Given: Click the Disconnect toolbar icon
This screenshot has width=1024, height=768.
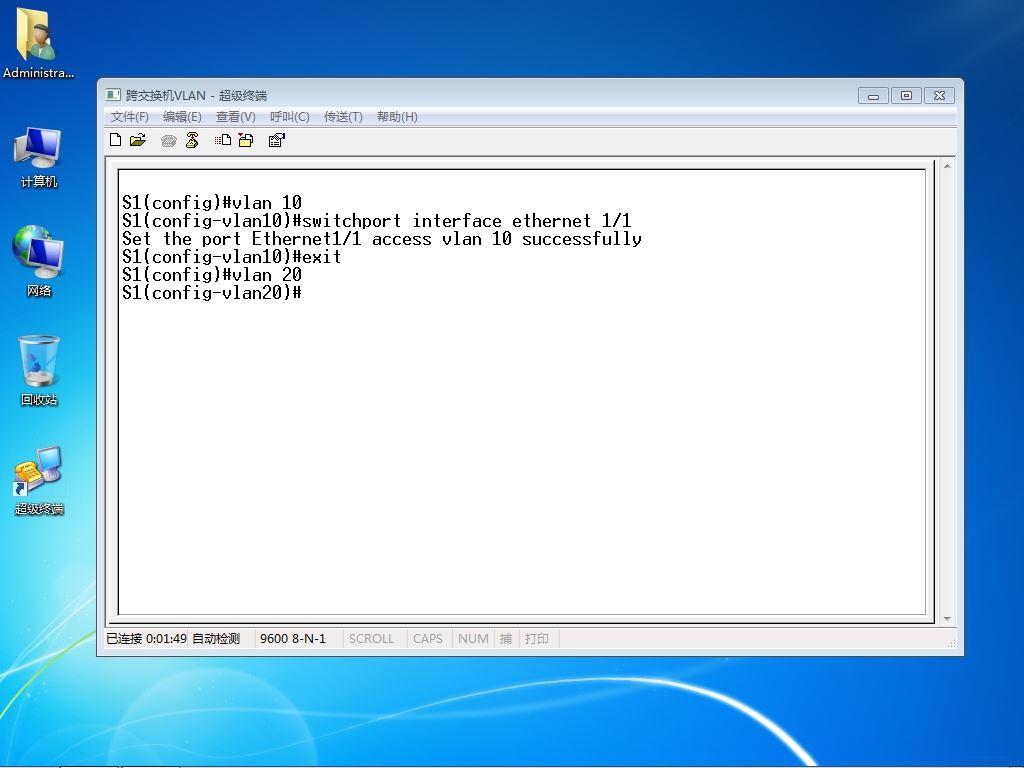Looking at the screenshot, I should point(192,140).
